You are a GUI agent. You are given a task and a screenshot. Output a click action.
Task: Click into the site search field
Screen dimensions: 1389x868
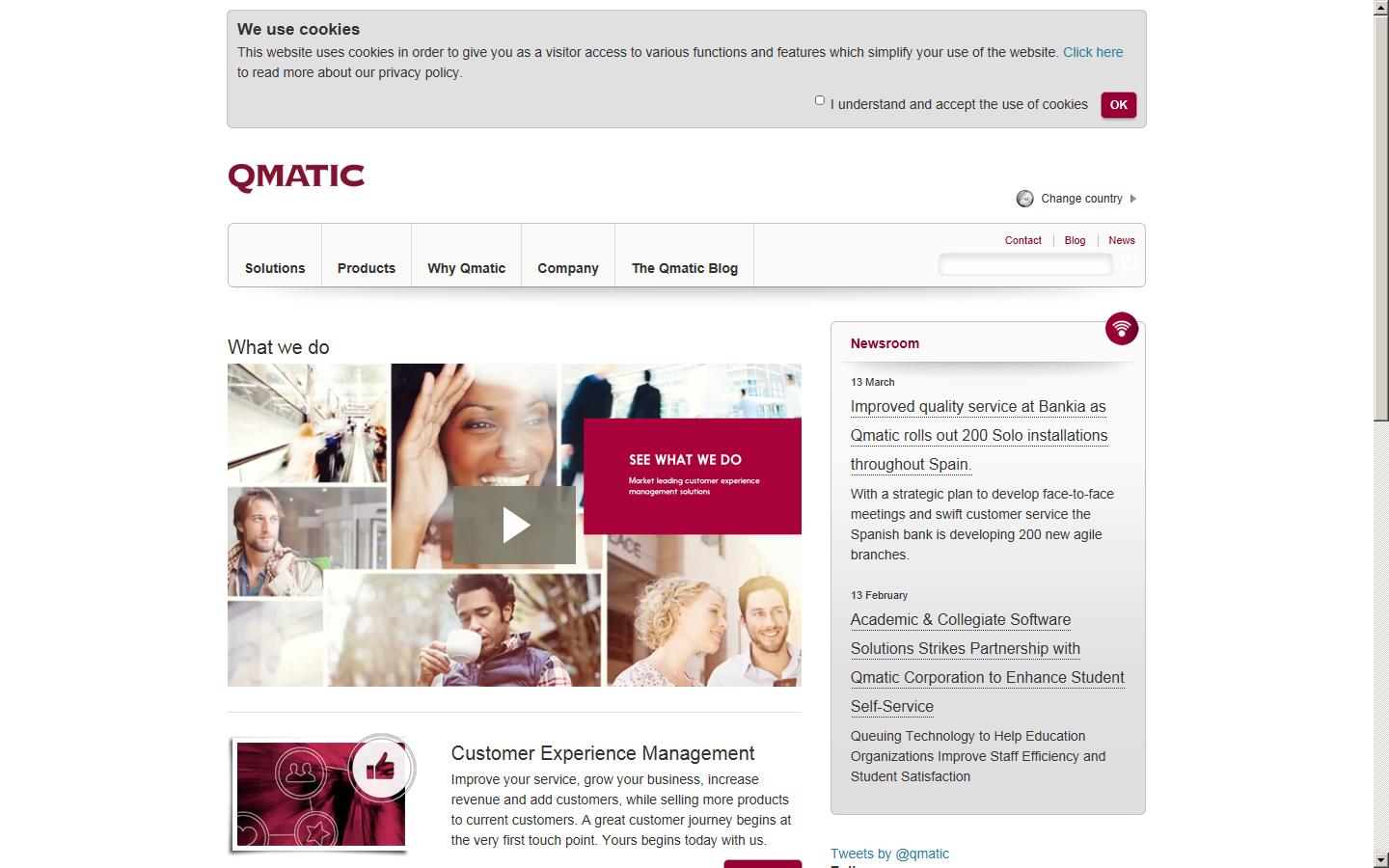click(1025, 264)
